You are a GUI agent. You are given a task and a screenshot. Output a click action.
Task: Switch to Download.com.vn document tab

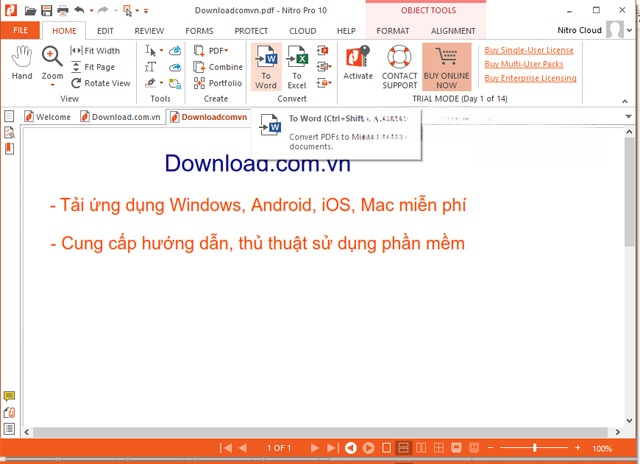click(120, 117)
